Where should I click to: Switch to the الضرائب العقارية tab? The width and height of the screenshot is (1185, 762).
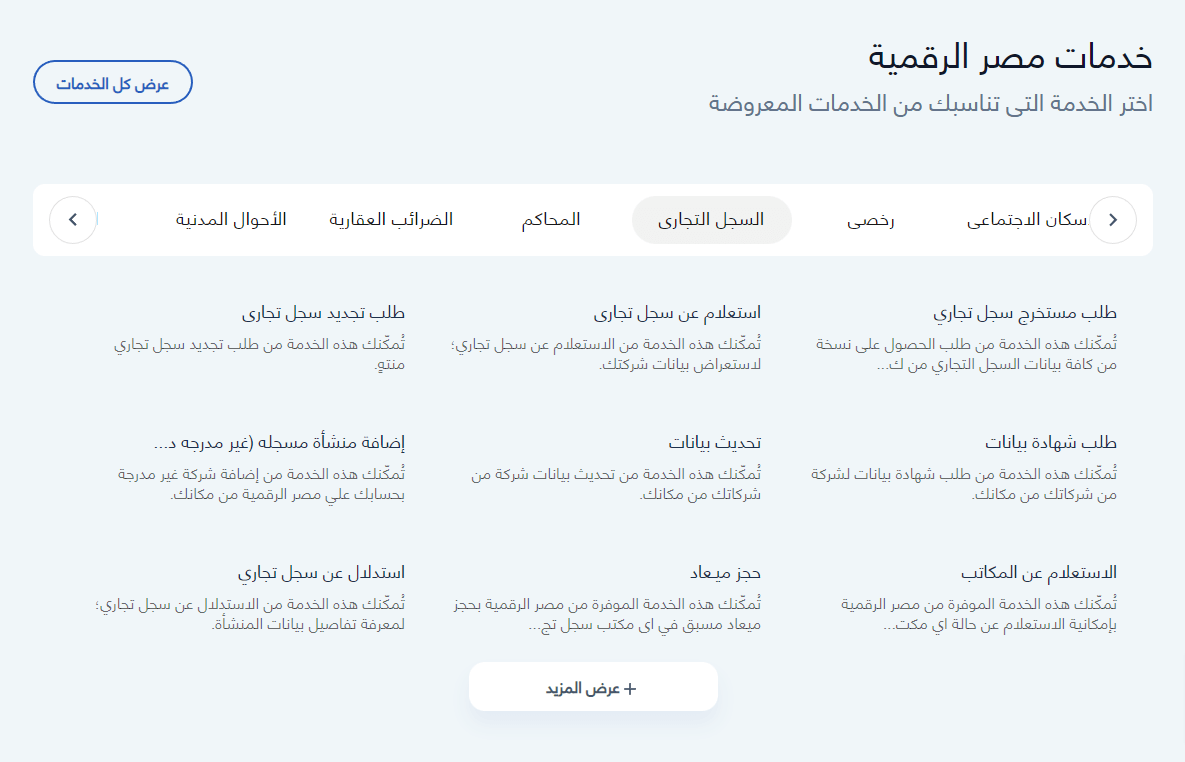[391, 220]
